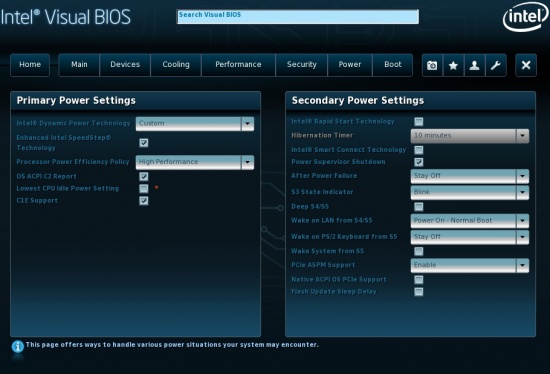The image size is (550, 374).
Task: Enable Lowest CPU Idle Power Setting
Action: (x=143, y=188)
